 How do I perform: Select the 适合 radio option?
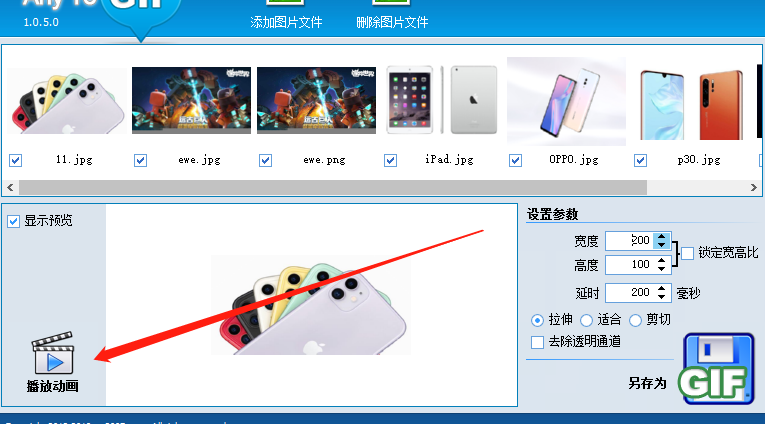(586, 321)
